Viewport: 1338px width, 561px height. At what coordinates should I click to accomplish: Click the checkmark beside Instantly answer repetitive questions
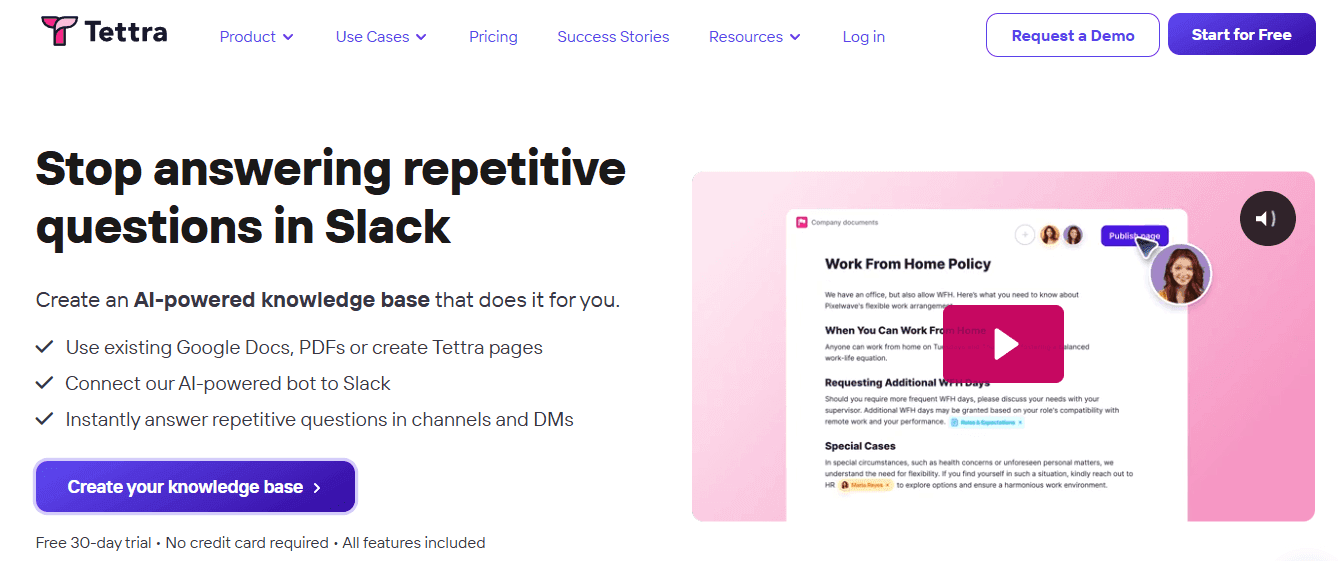44,419
